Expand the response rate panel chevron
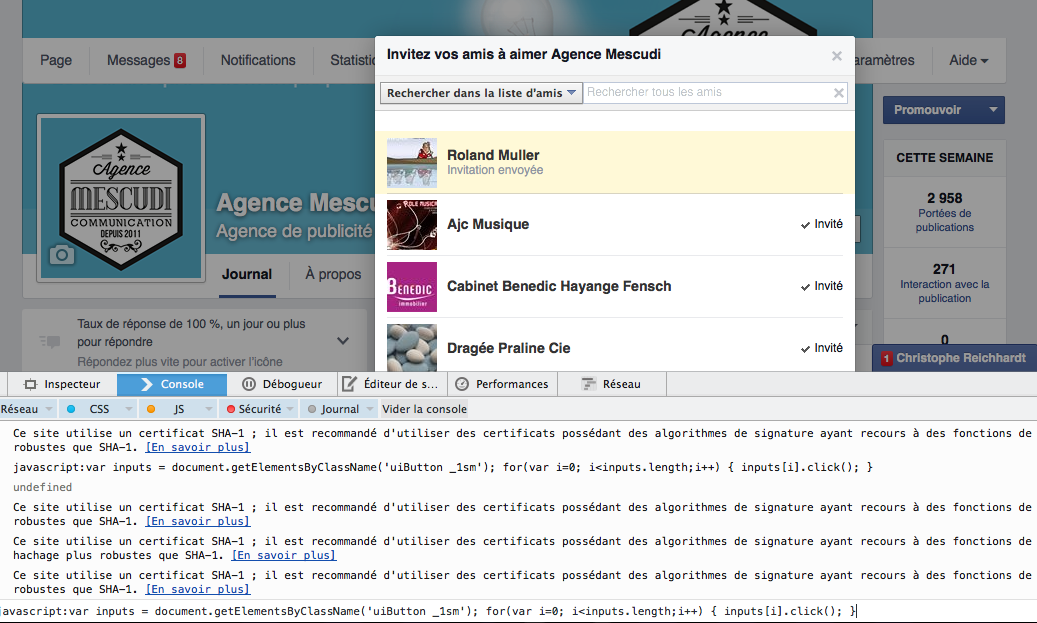 (343, 341)
